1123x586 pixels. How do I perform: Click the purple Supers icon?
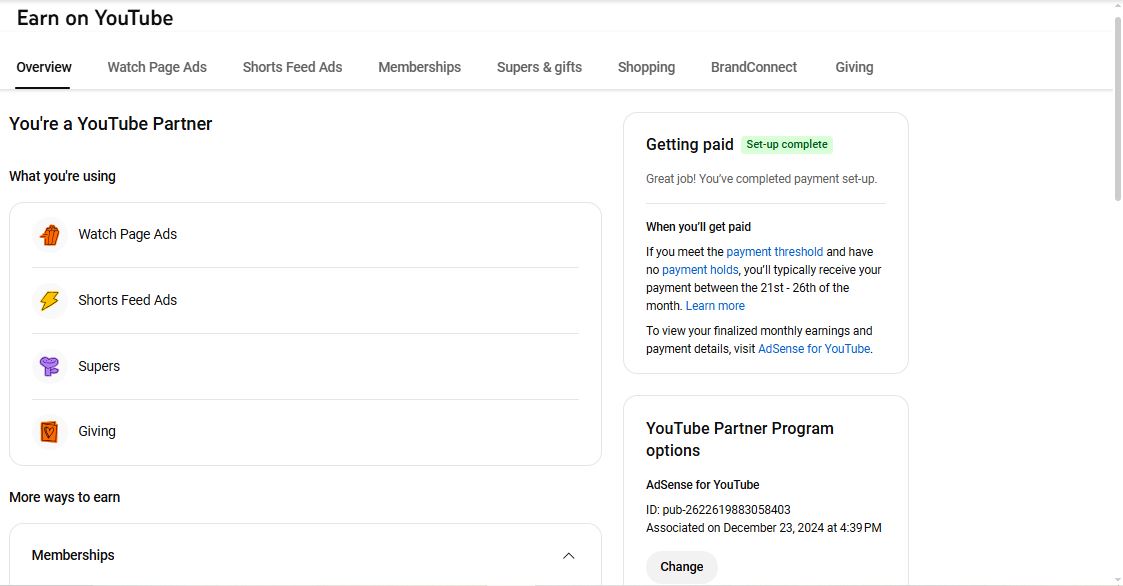(49, 367)
